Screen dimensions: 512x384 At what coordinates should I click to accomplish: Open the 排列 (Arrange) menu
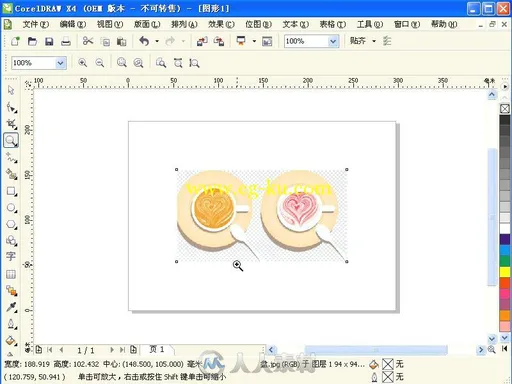coord(184,24)
